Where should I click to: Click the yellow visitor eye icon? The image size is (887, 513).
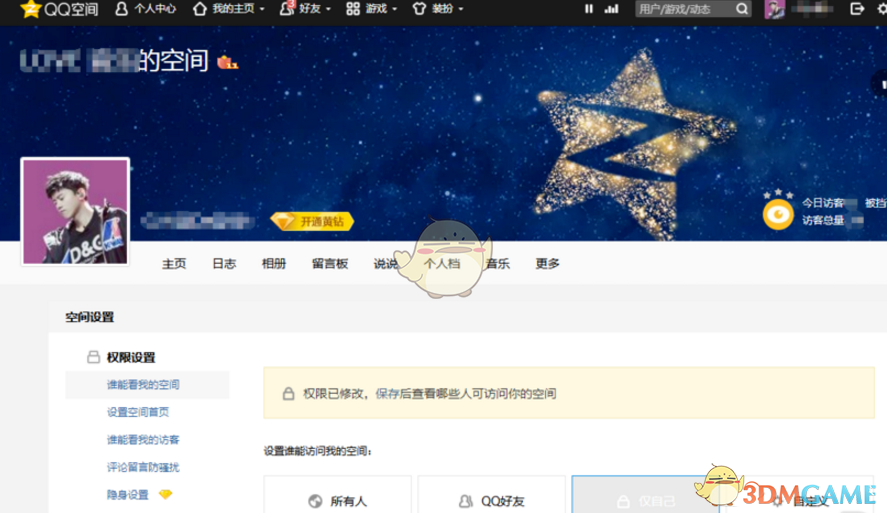pos(777,213)
